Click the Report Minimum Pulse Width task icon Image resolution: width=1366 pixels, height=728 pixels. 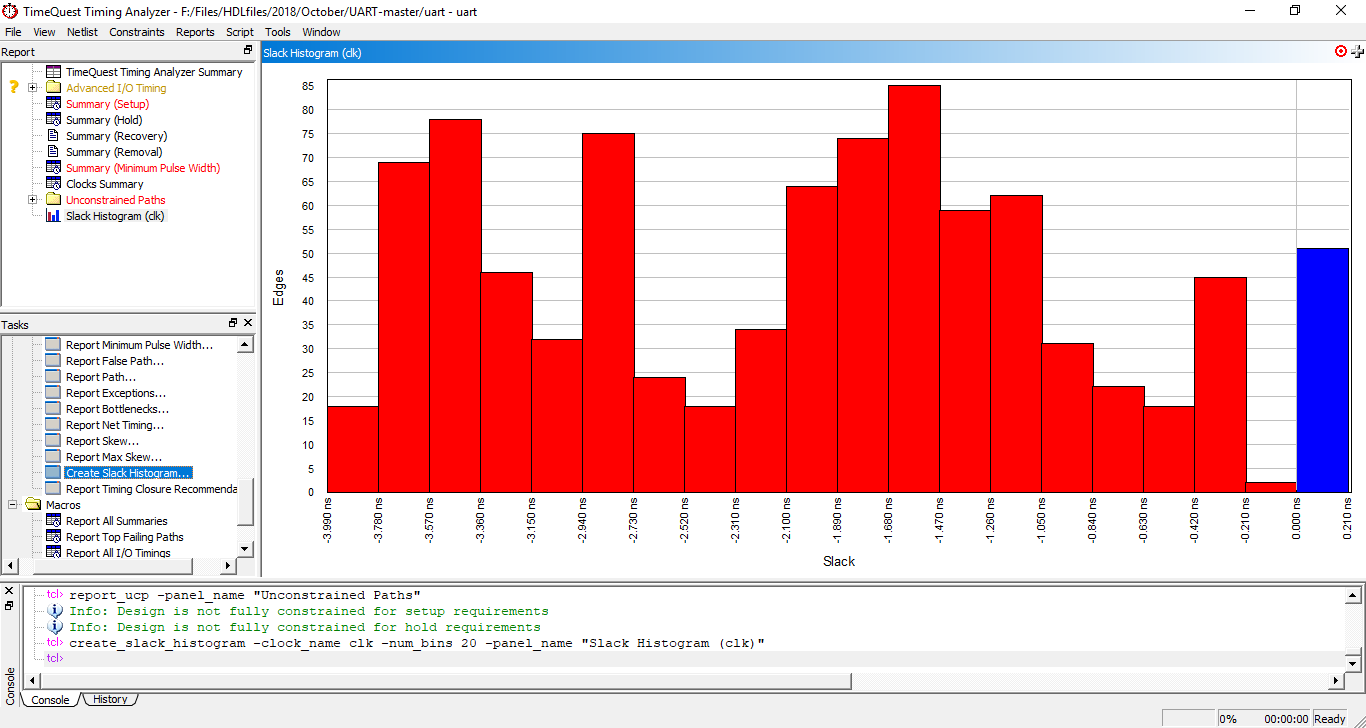(54, 345)
